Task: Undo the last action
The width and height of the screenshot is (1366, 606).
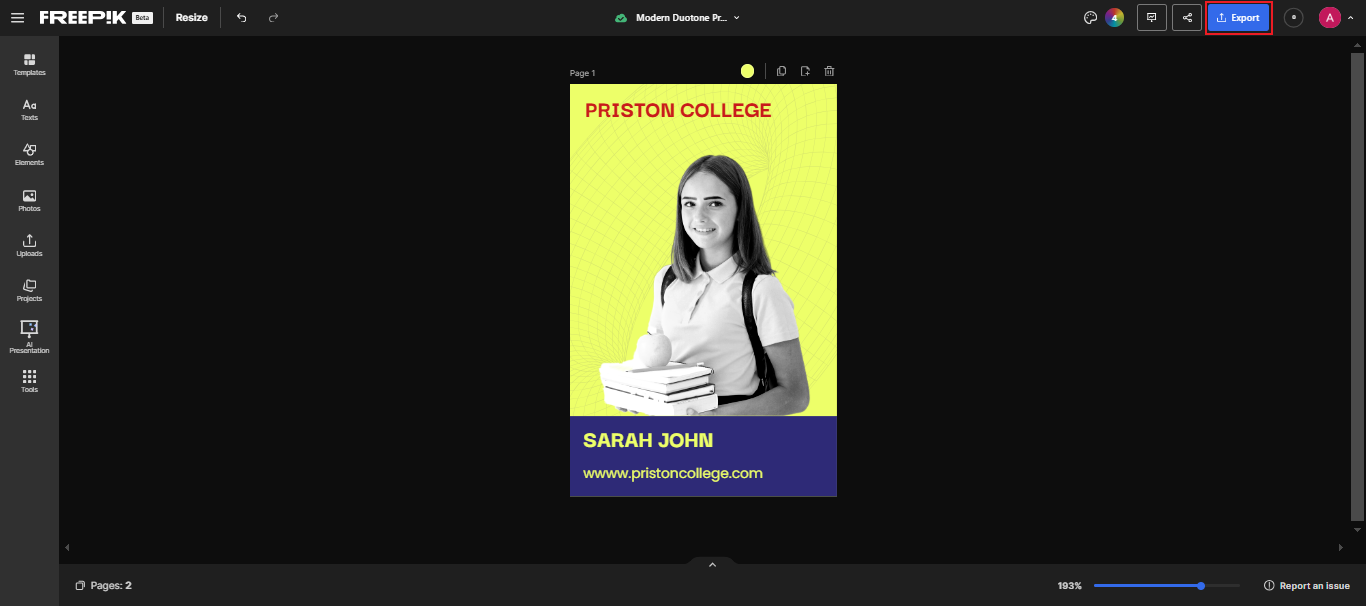Action: tap(241, 18)
